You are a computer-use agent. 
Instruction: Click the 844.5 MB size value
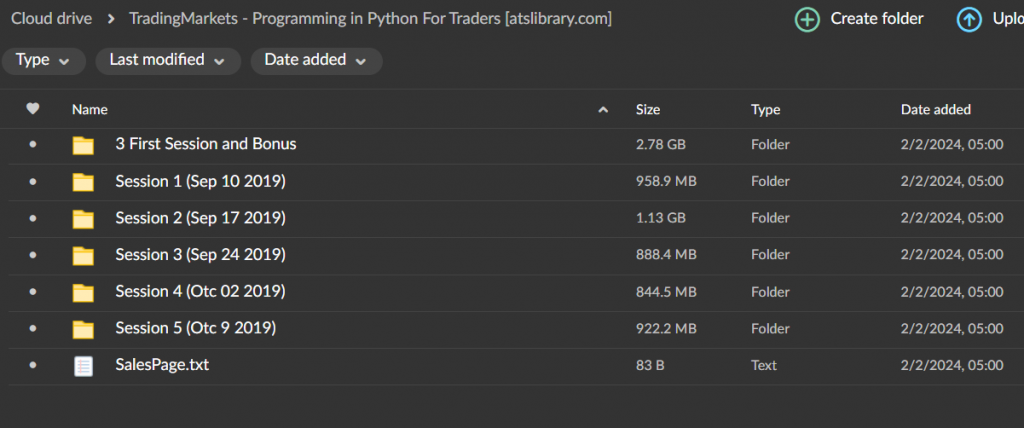coord(666,291)
